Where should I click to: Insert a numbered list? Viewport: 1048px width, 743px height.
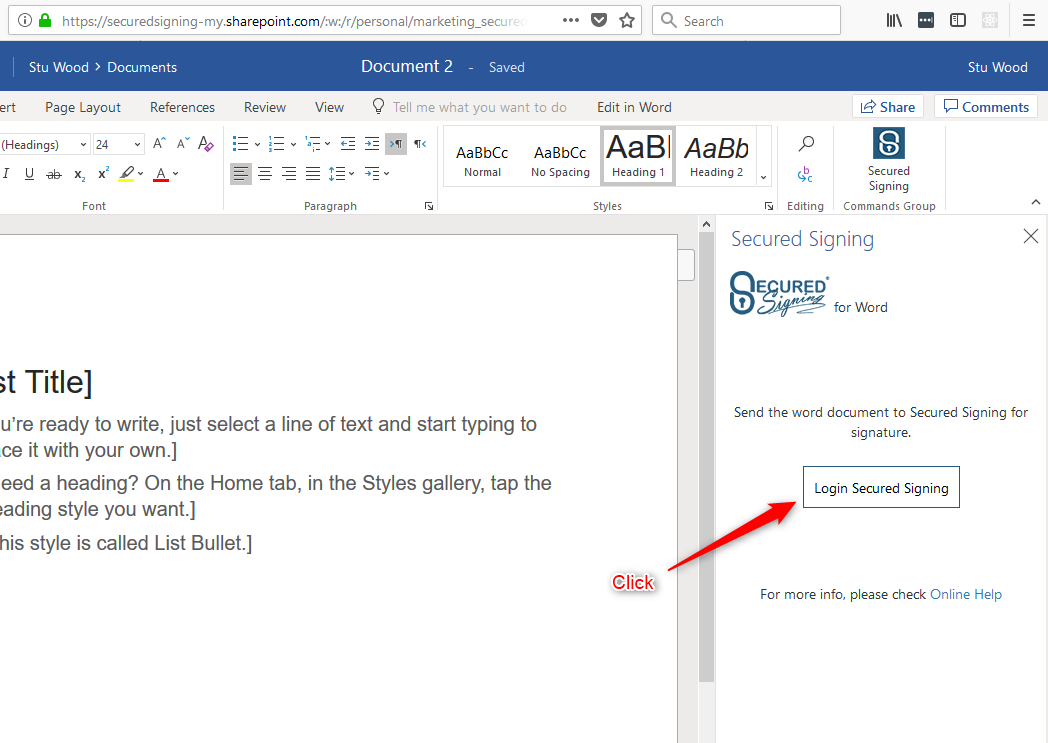pyautogui.click(x=277, y=144)
